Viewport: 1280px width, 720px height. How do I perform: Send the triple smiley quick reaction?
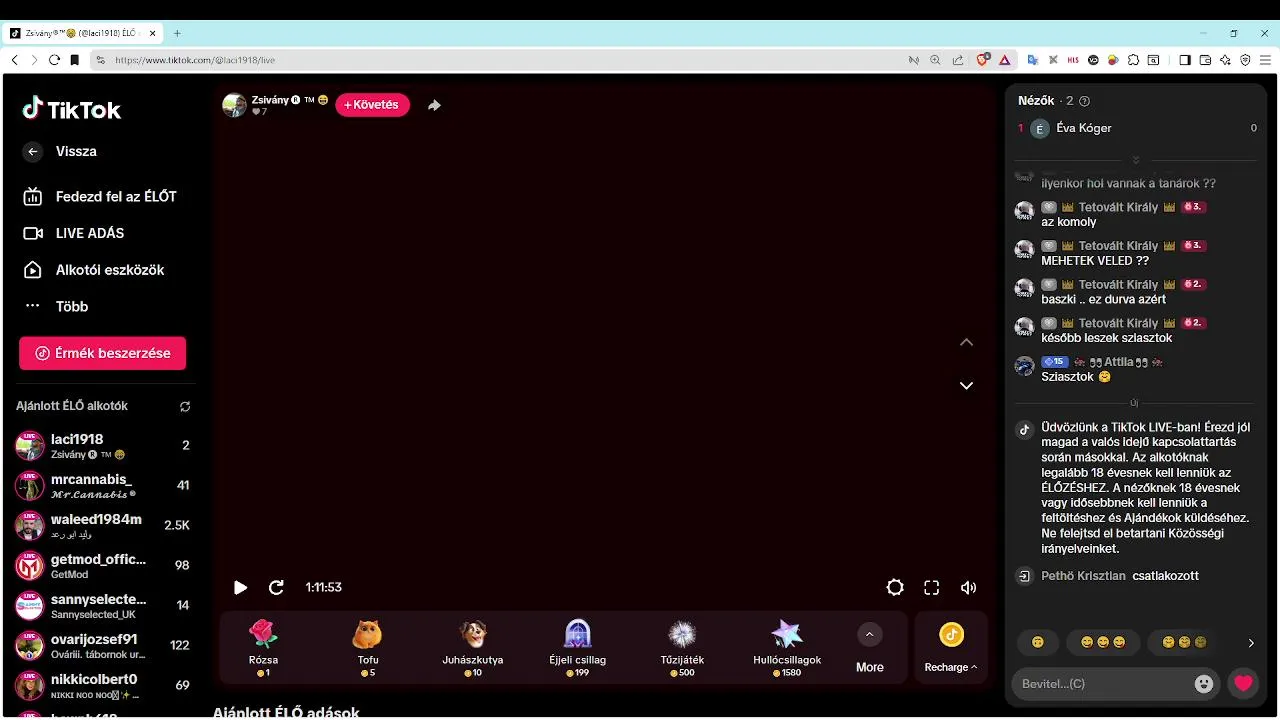[x=1103, y=642]
